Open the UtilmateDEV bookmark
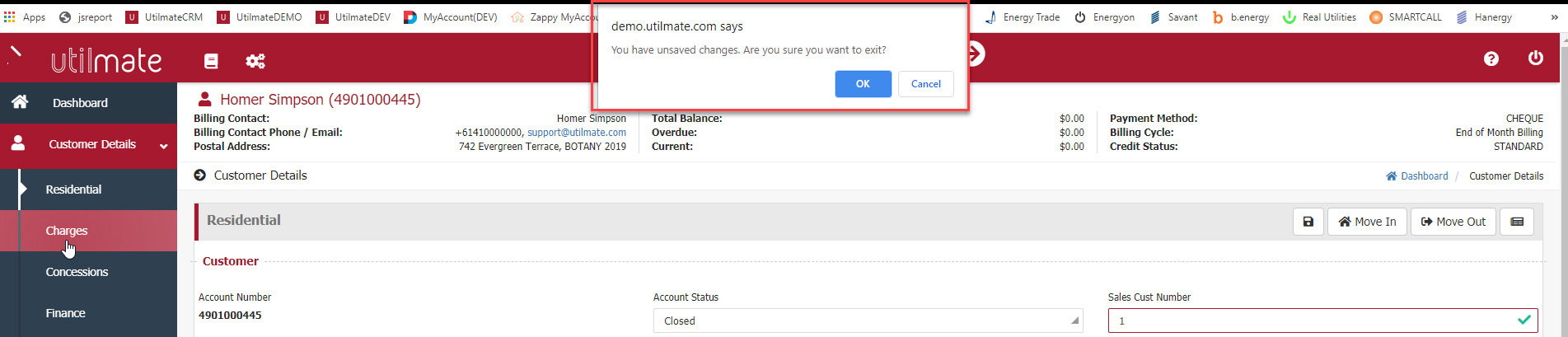 coord(353,17)
